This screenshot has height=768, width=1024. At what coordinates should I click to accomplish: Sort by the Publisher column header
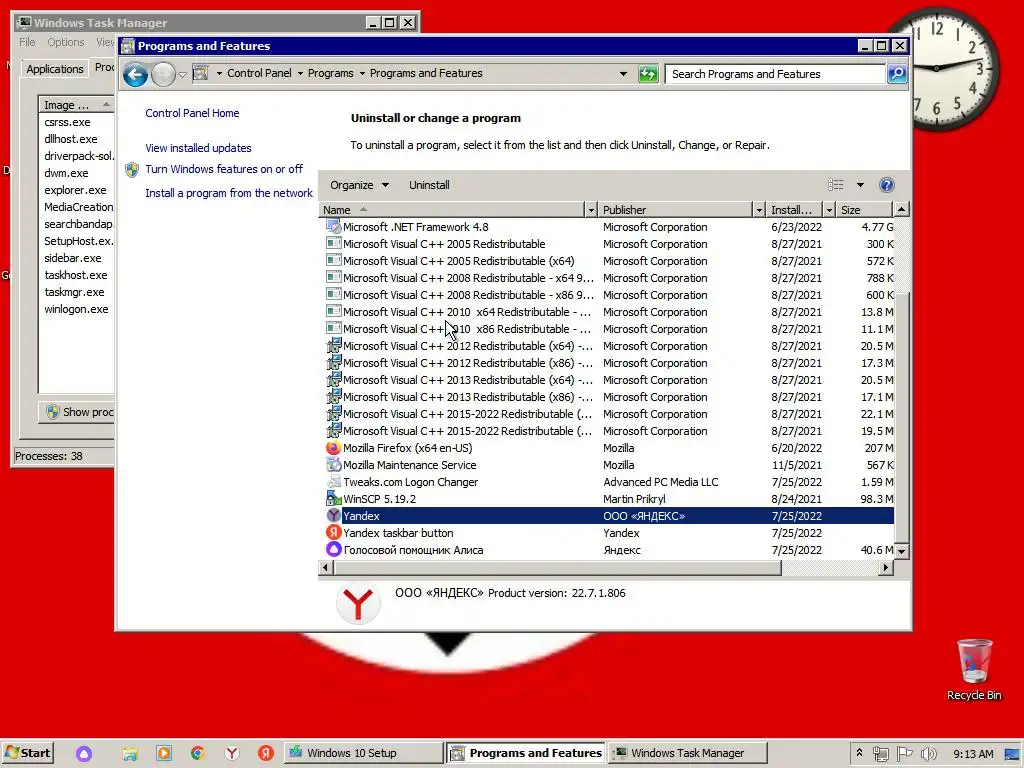[676, 210]
